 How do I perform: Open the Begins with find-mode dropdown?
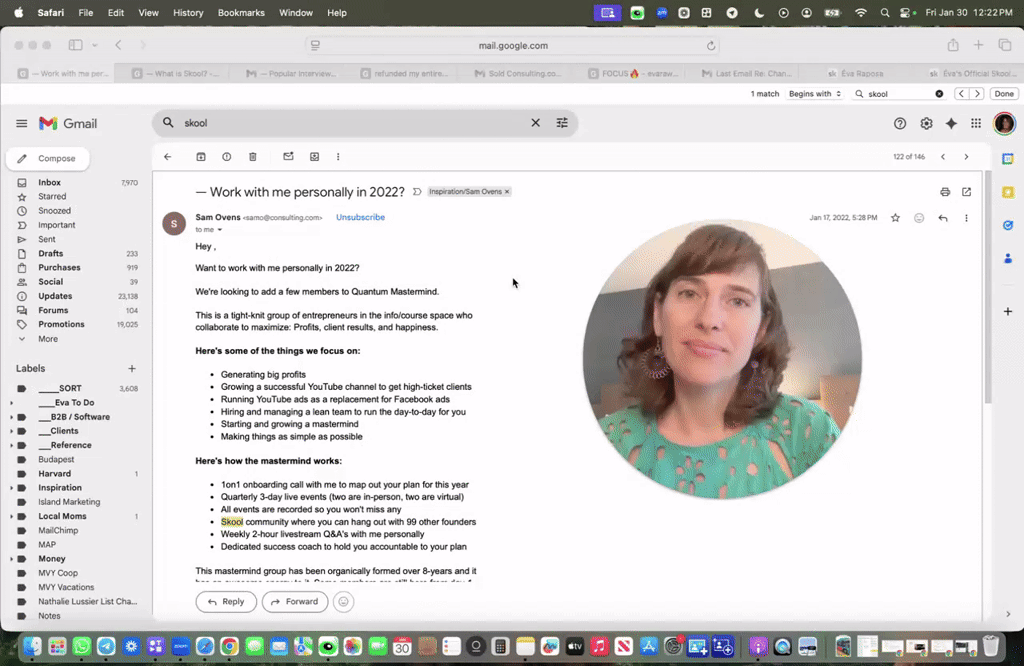tap(814, 94)
